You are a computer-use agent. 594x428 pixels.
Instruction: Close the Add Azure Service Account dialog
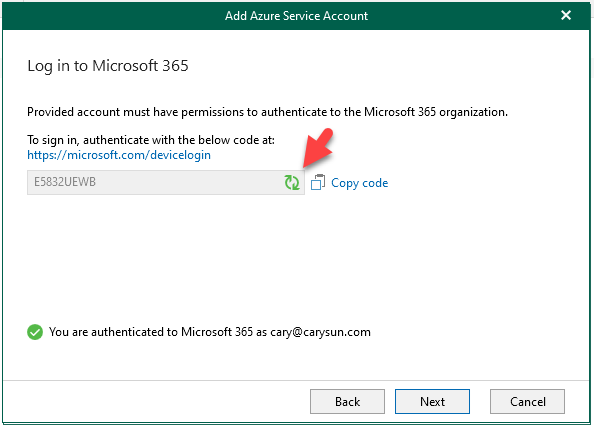(566, 15)
